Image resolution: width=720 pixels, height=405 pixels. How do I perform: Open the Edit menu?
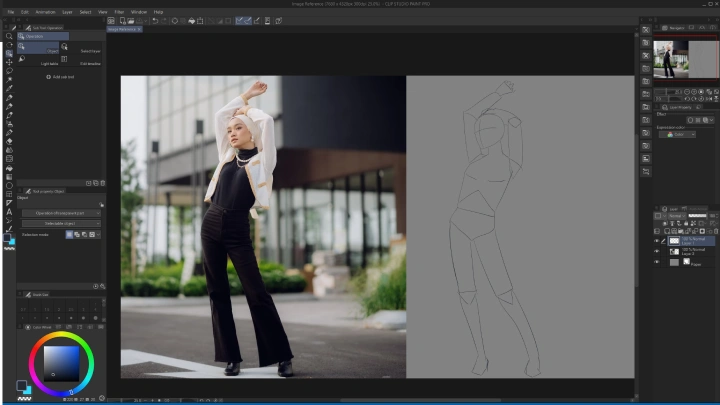[x=25, y=12]
